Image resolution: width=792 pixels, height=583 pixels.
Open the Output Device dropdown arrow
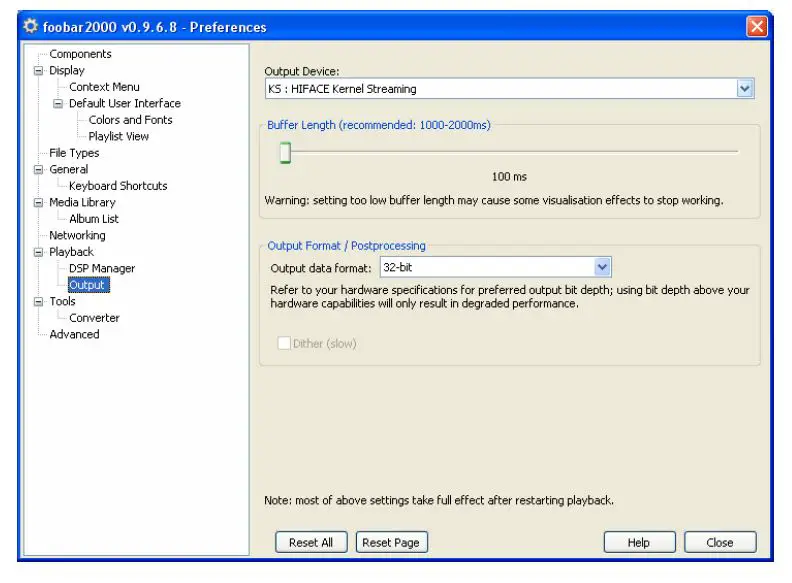[x=745, y=89]
